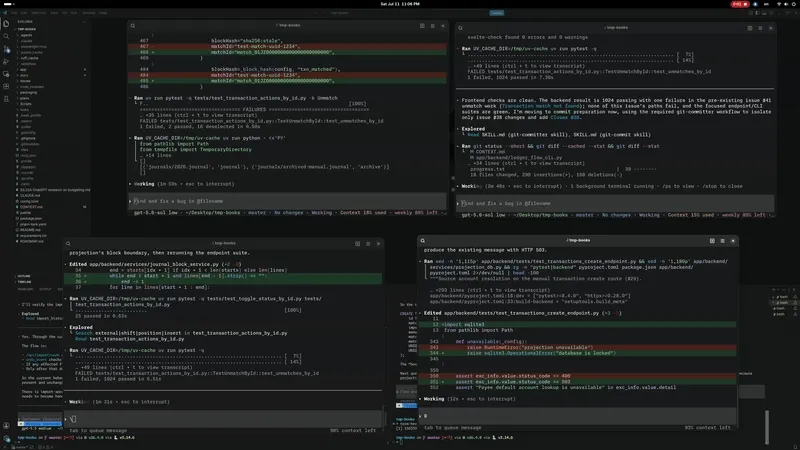Image resolution: width=800 pixels, height=450 pixels.
Task: Open the Selection menu
Action: [39, 13]
